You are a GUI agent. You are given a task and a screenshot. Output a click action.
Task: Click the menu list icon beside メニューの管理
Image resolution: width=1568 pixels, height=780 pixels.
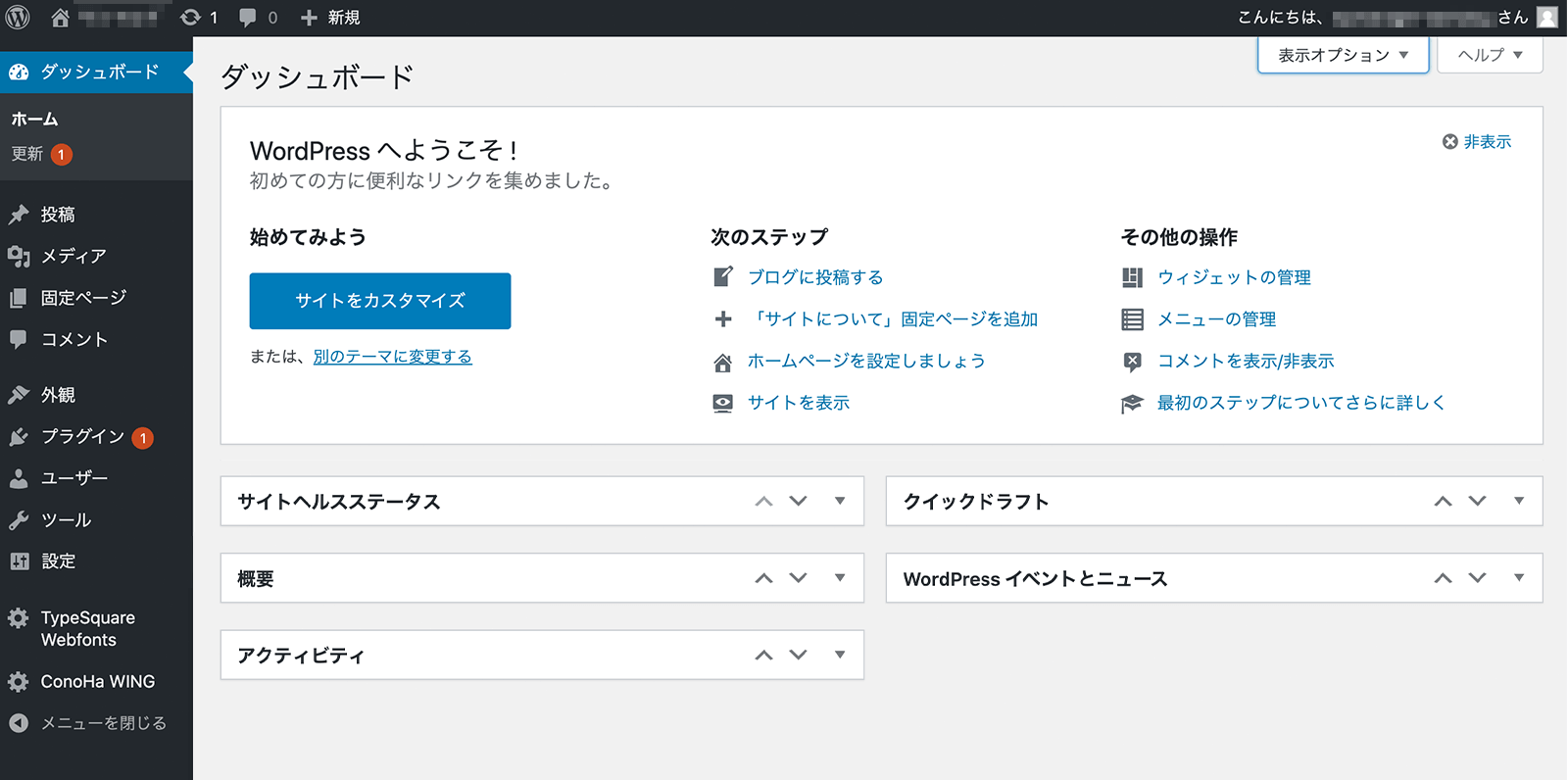tap(1132, 319)
